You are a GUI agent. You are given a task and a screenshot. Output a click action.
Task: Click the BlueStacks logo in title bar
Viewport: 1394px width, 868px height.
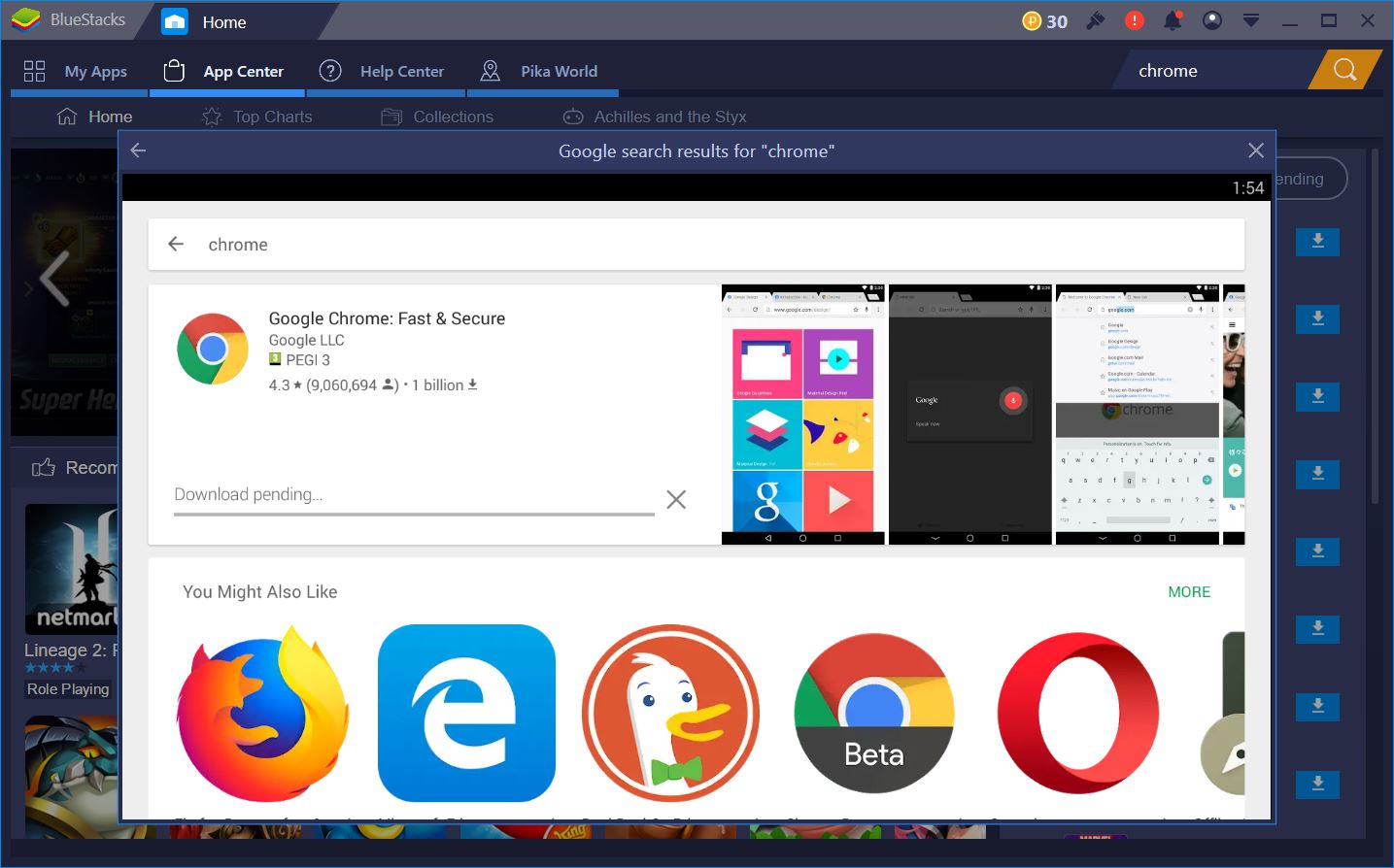26,19
